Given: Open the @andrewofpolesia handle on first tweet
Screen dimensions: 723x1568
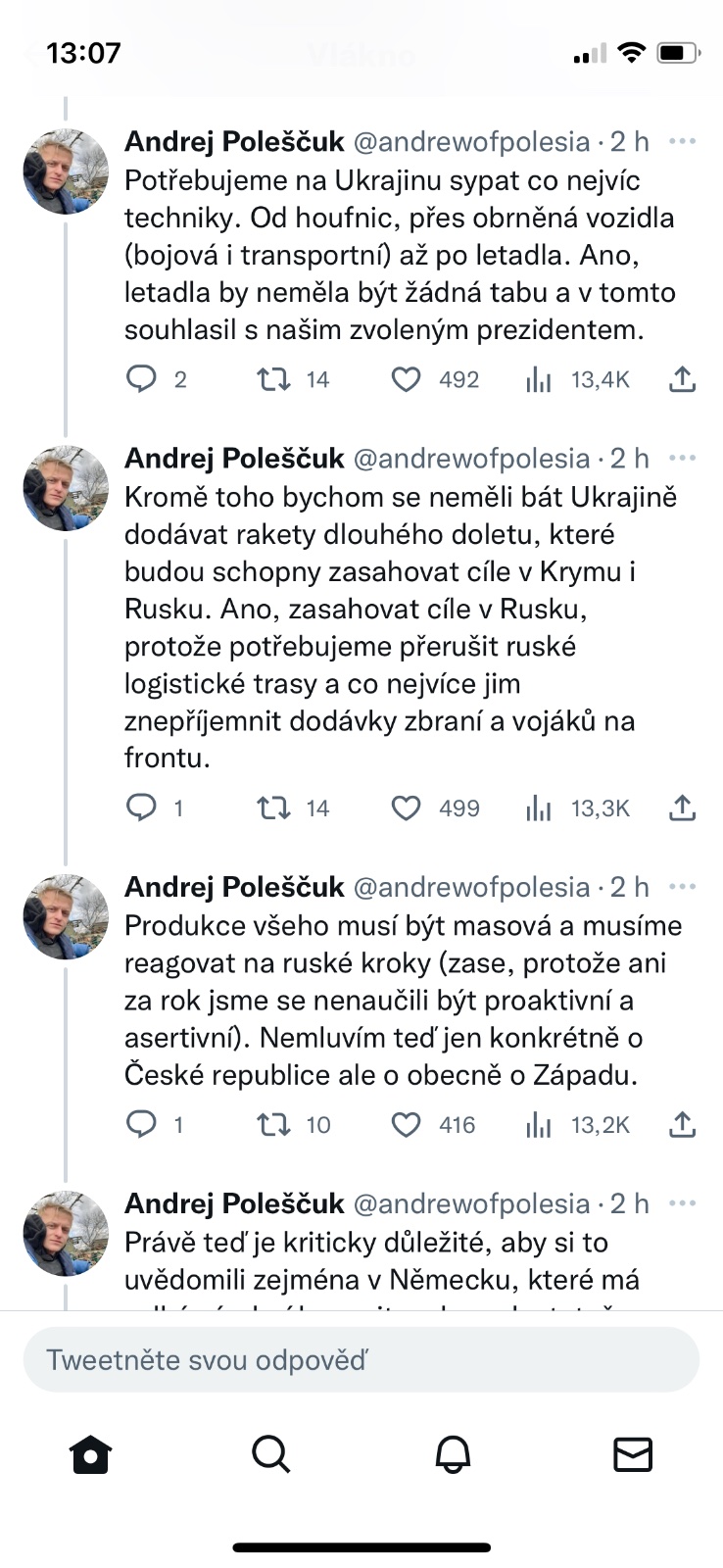Looking at the screenshot, I should pyautogui.click(x=470, y=142).
